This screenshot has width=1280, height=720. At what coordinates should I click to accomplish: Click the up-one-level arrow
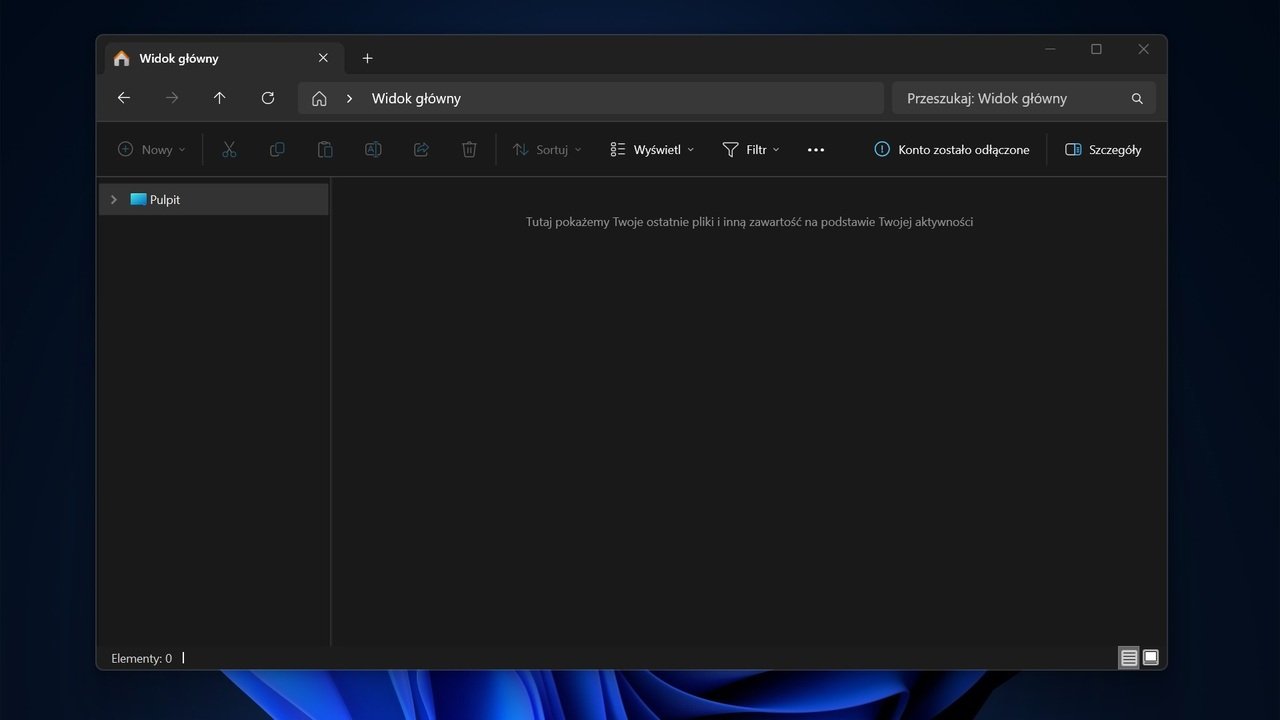pos(220,98)
